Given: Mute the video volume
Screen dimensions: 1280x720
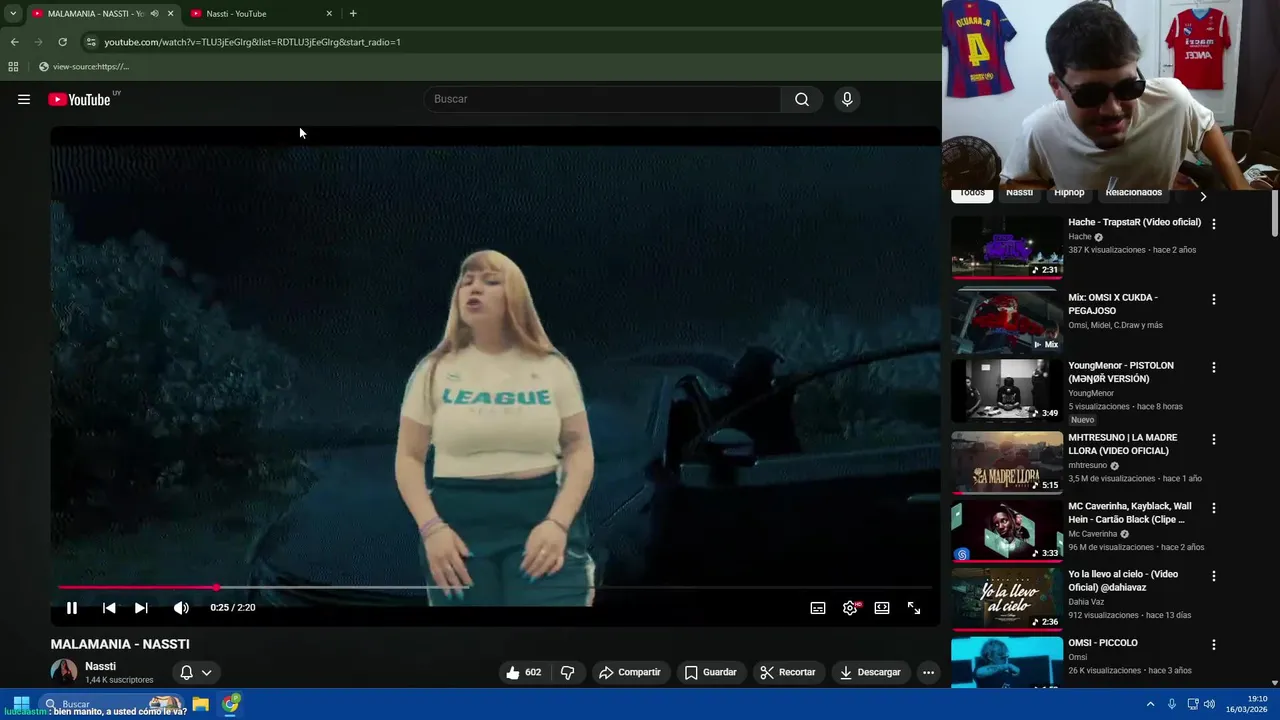Looking at the screenshot, I should pos(181,608).
